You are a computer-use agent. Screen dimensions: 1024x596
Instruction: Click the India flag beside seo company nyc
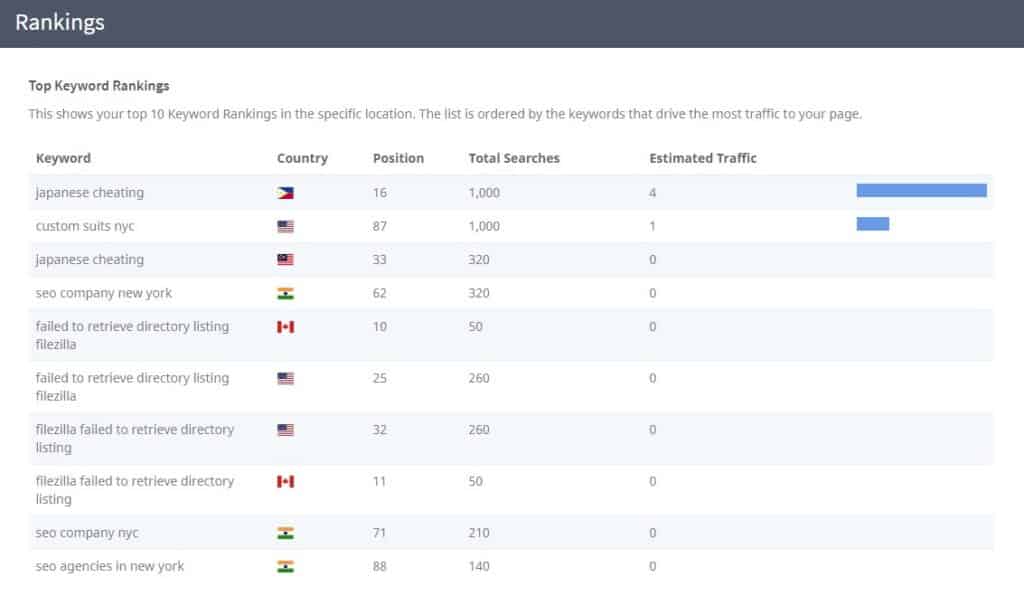tap(287, 532)
